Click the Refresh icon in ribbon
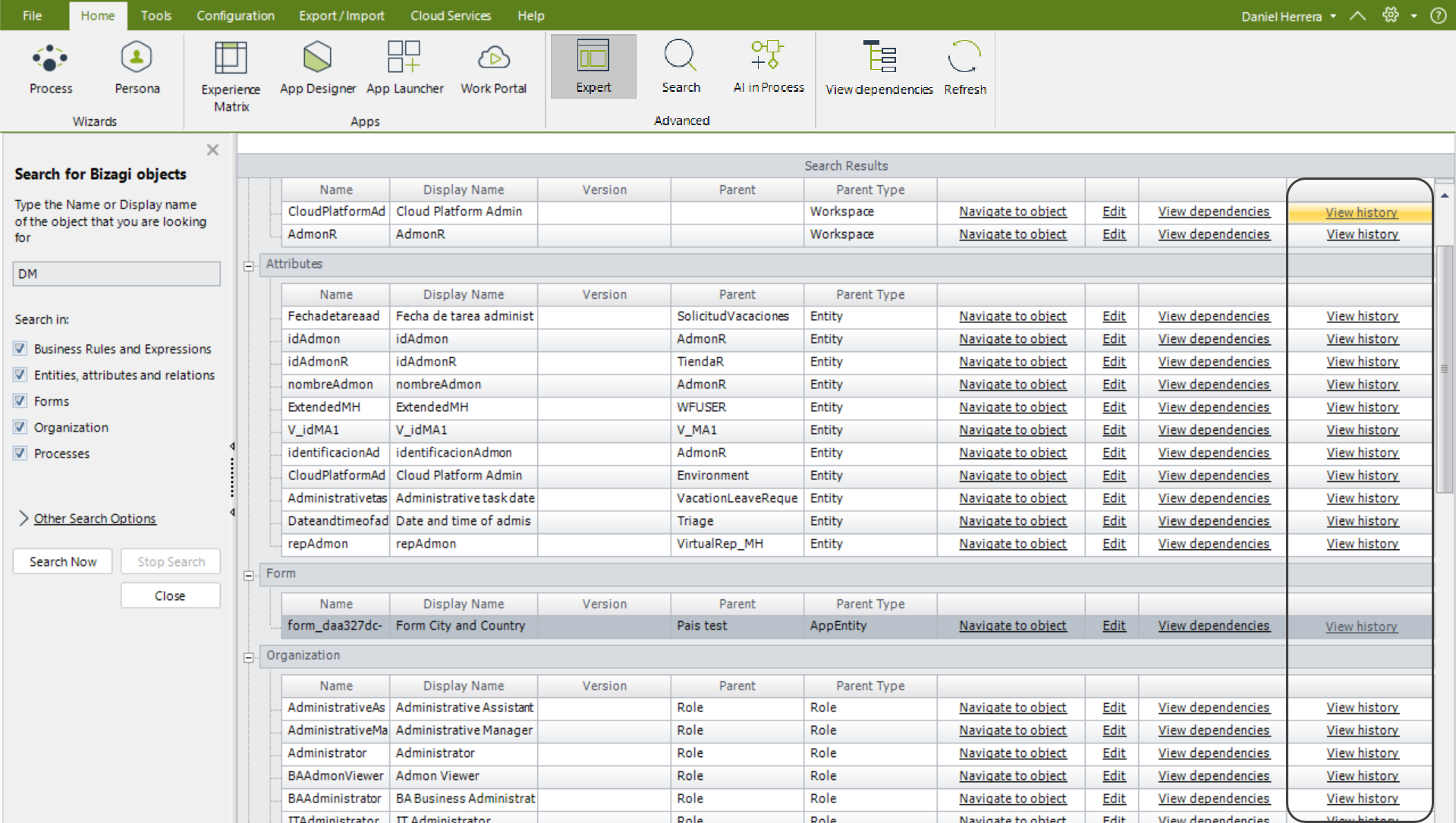The image size is (1456, 823). (x=964, y=68)
